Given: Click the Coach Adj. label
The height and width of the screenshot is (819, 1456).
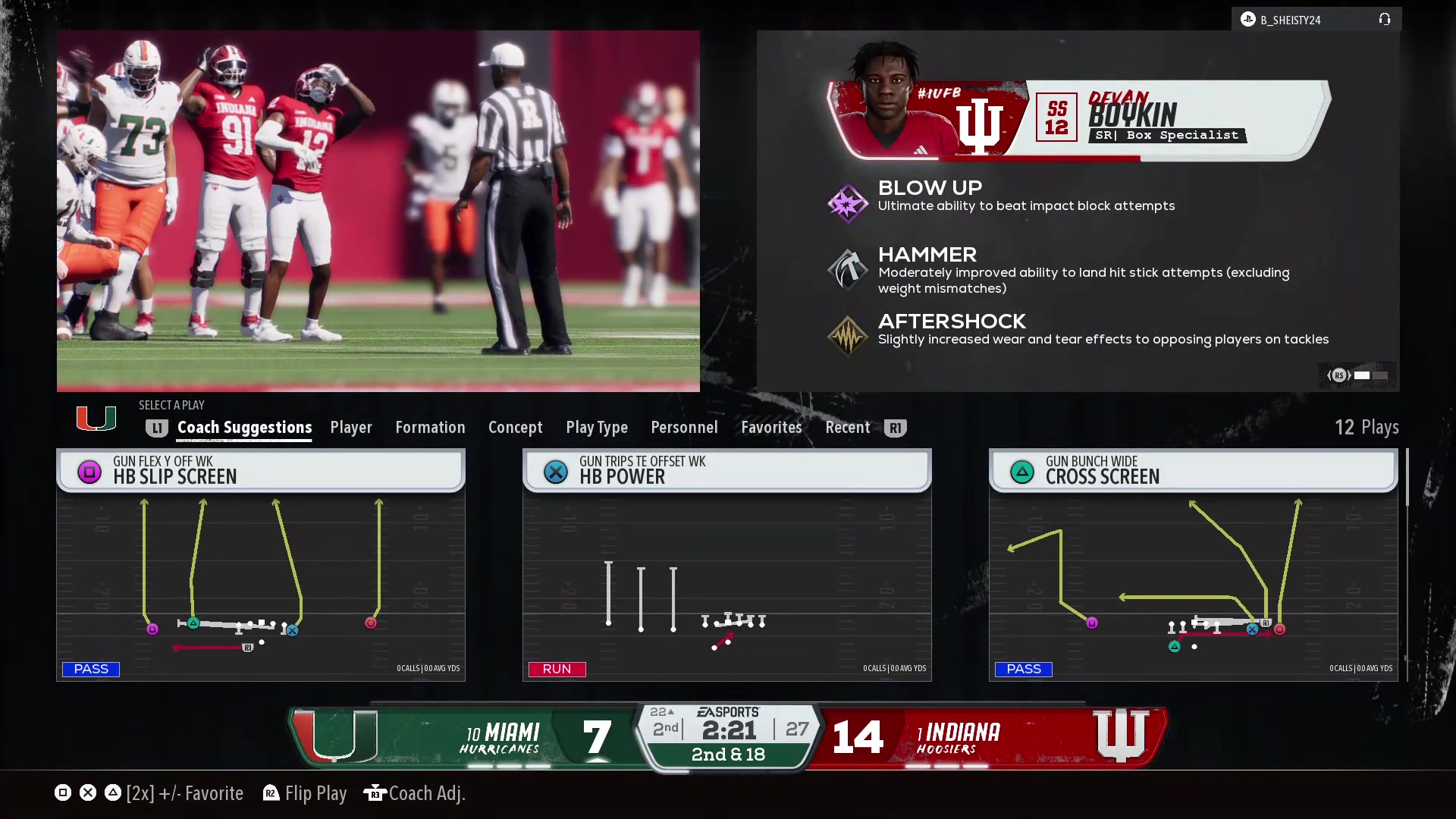Looking at the screenshot, I should click(x=427, y=793).
